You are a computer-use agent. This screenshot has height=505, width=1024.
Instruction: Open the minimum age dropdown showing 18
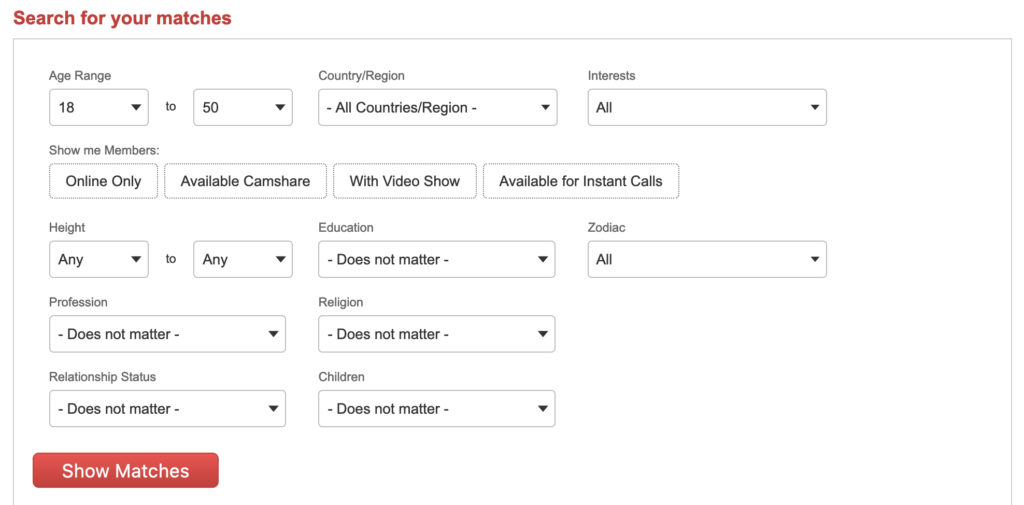coord(99,107)
